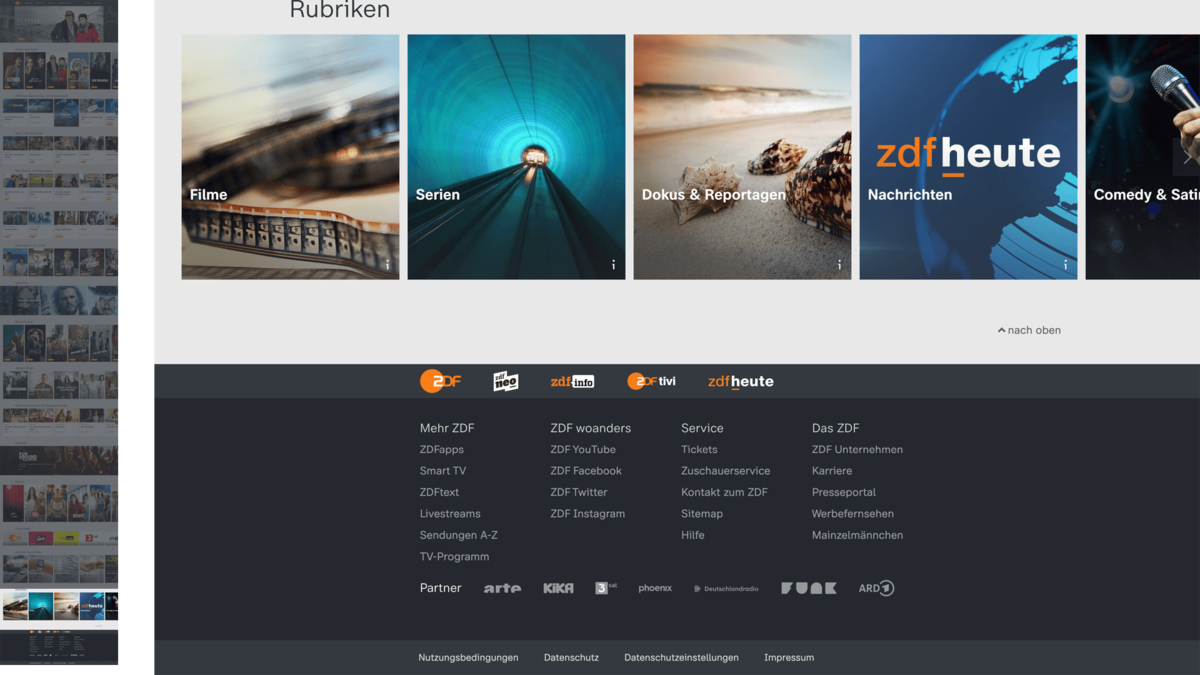This screenshot has width=1200, height=675.
Task: Toggle the info icon on the Serien tile
Action: pos(613,266)
